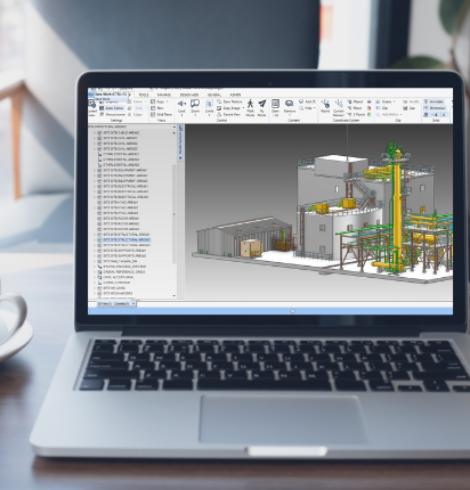Image resolution: width=470 pixels, height=490 pixels.
Task: Click the Limits icon in Control group
Action: [209, 104]
